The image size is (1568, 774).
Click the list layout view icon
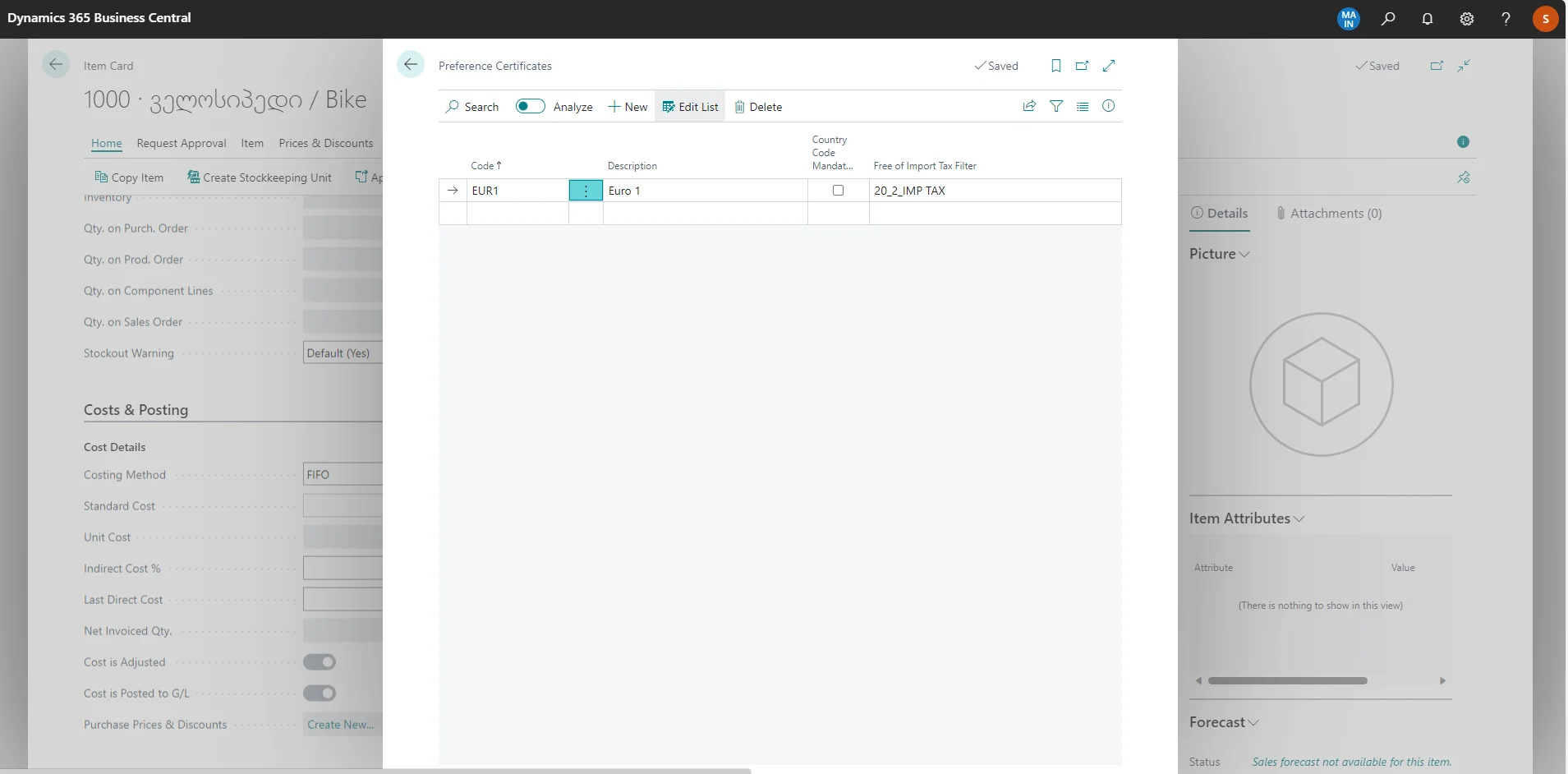tap(1083, 106)
